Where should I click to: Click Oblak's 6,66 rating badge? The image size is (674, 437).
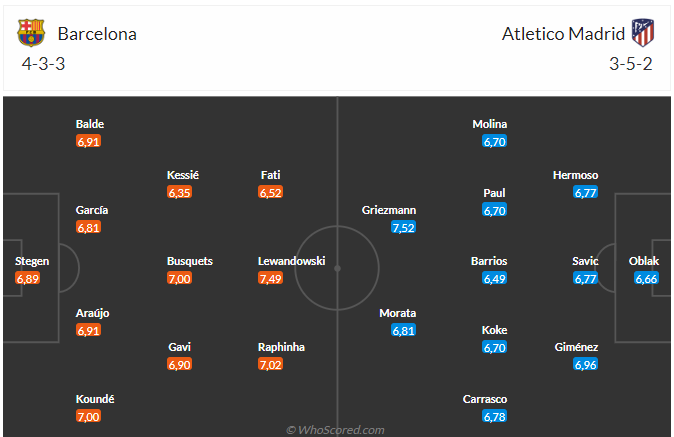point(646,278)
